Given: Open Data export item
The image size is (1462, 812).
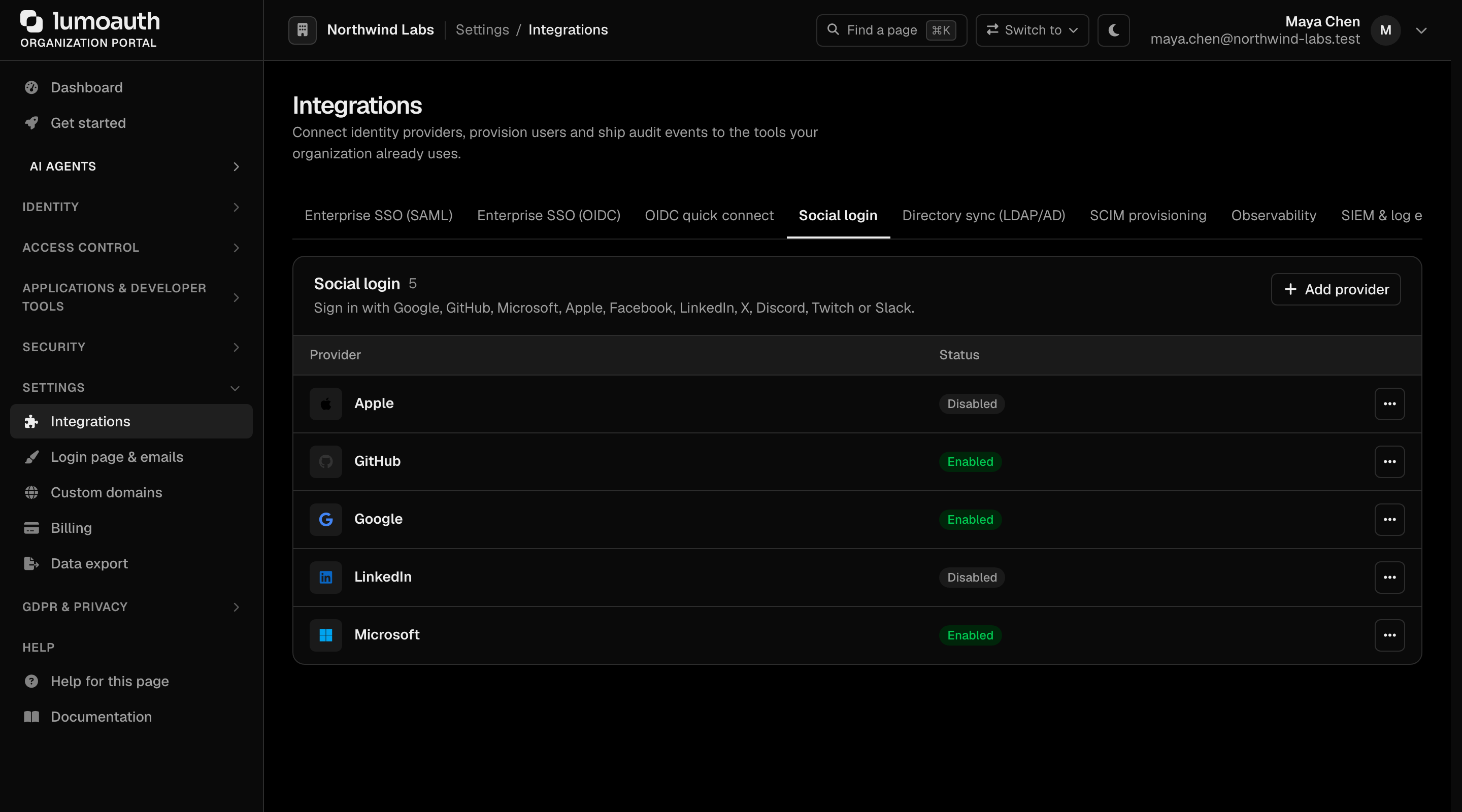Looking at the screenshot, I should point(131,563).
